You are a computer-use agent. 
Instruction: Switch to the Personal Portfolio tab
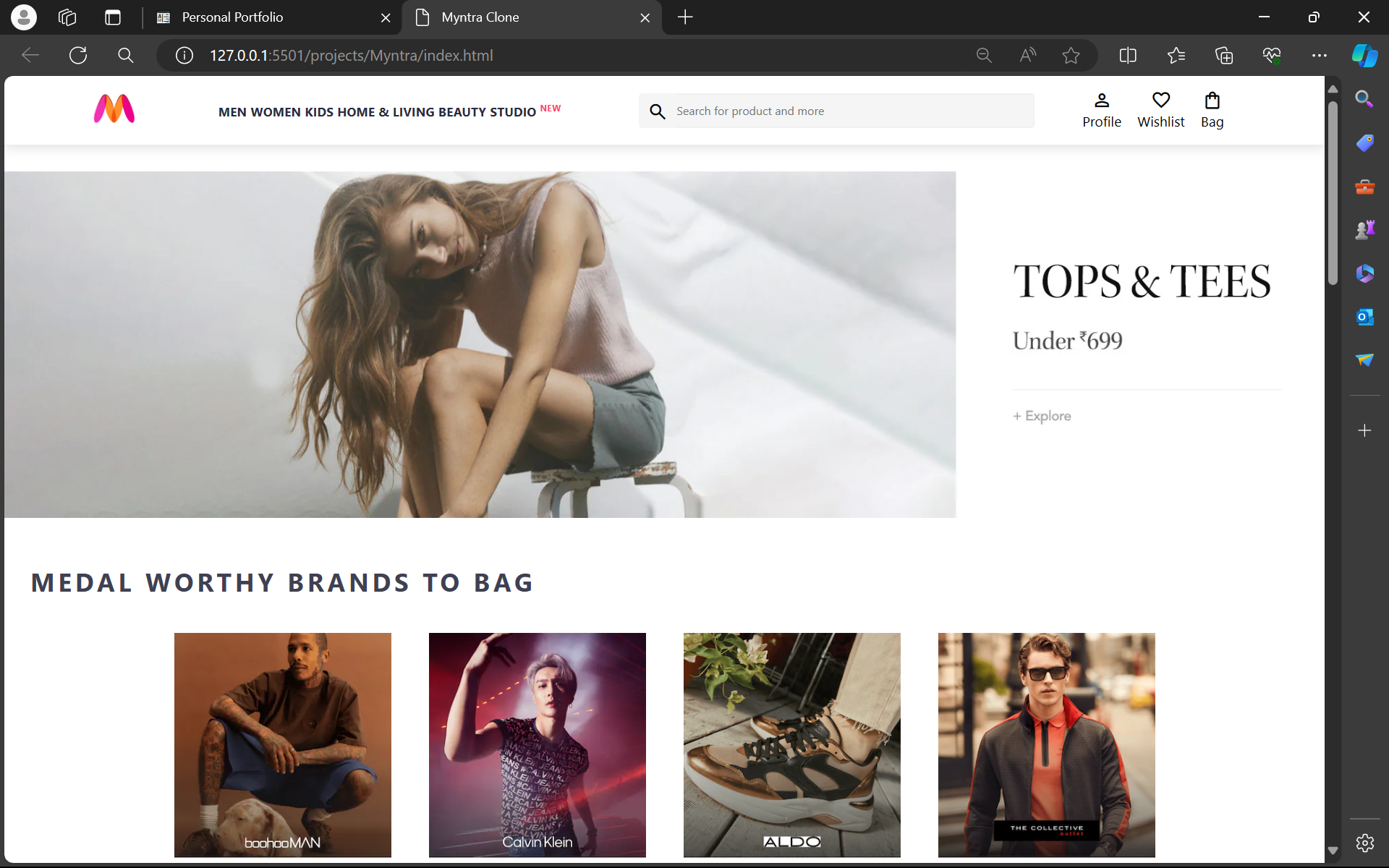[x=231, y=17]
